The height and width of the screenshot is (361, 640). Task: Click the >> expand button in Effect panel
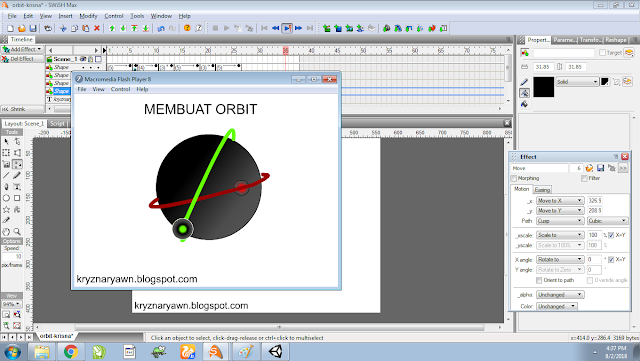(623, 168)
